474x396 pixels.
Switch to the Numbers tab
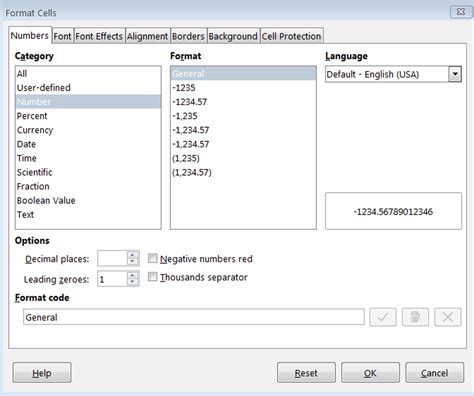click(x=30, y=35)
